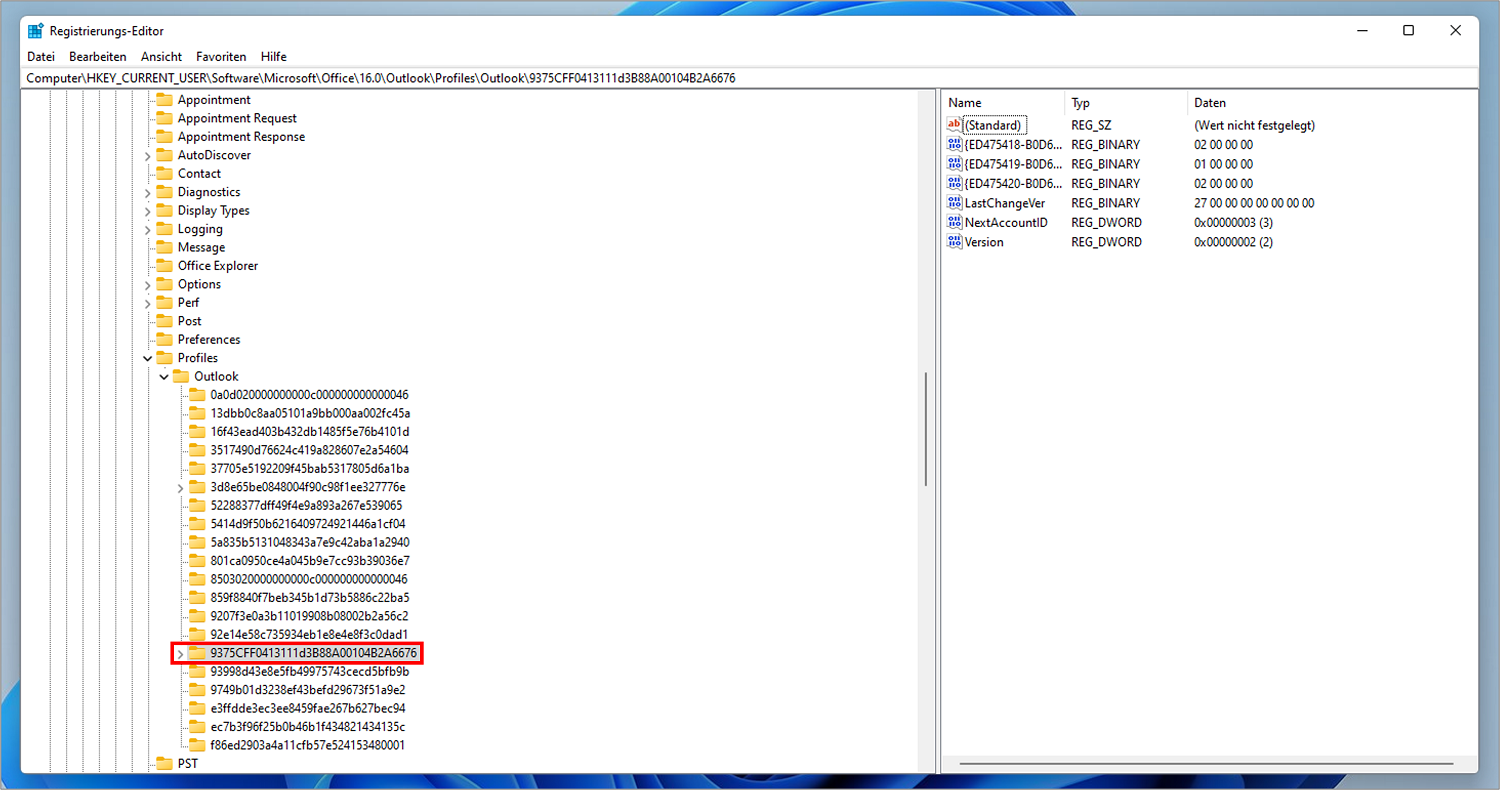Click the LastChangeVer data value 27 00 00...
The width and height of the screenshot is (1500, 790).
(1254, 203)
